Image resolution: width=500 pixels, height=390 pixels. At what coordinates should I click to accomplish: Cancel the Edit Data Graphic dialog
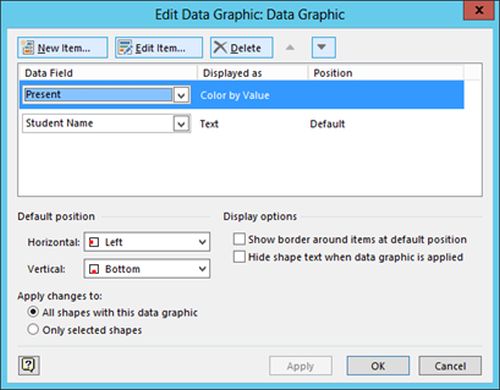[450, 366]
